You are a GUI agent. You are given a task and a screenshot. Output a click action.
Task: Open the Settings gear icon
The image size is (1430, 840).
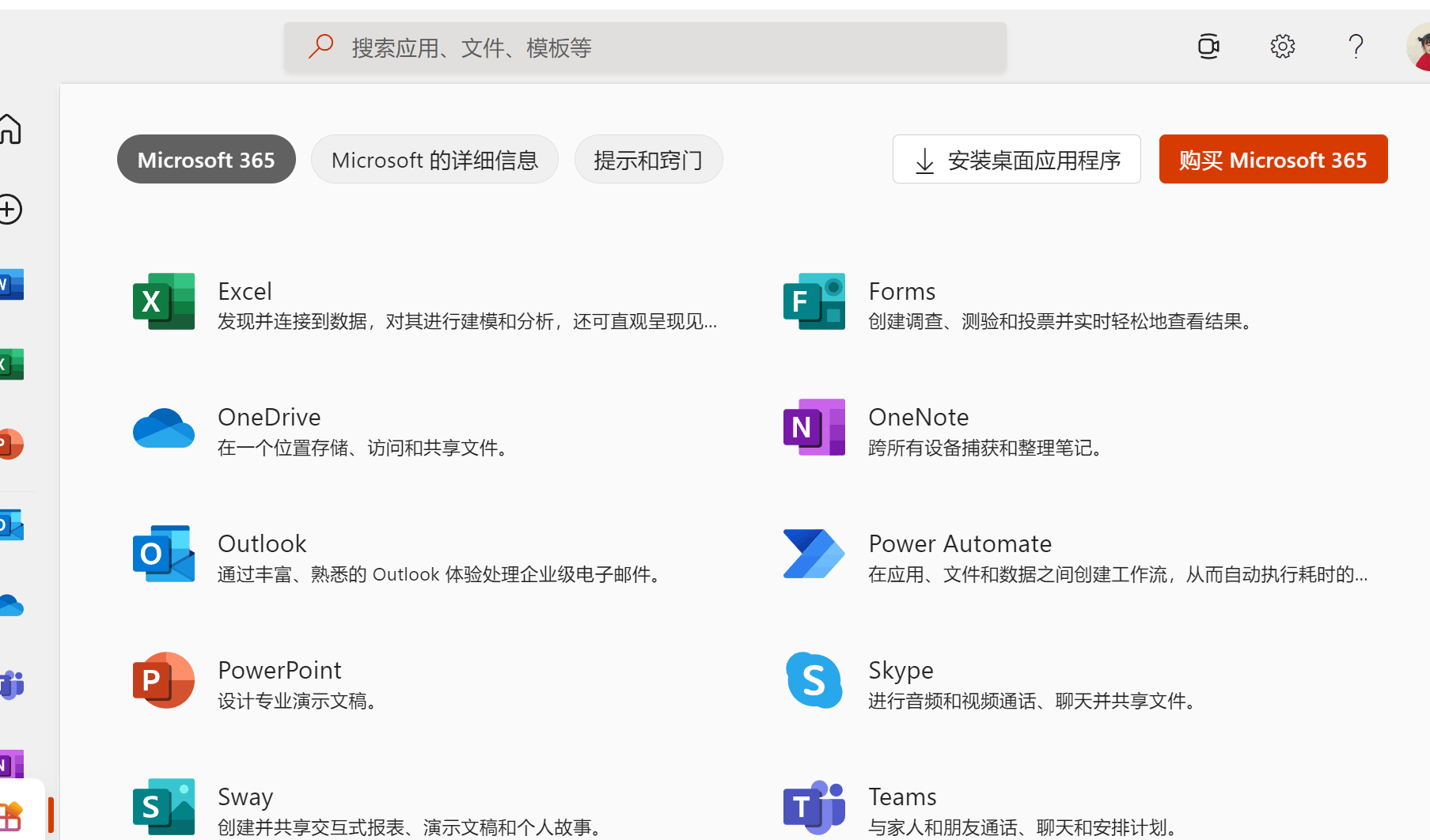1283,47
